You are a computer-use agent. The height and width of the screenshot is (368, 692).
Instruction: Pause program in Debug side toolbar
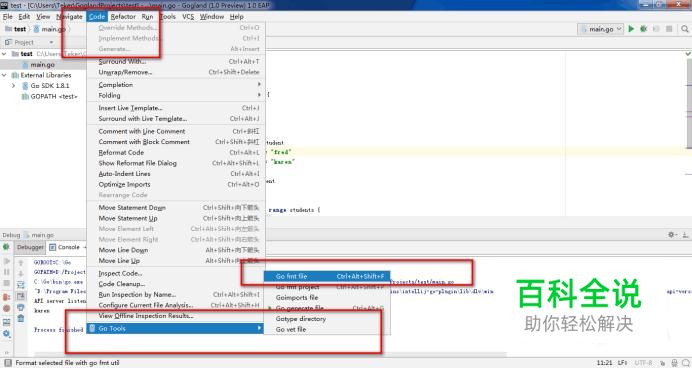tap(6, 272)
